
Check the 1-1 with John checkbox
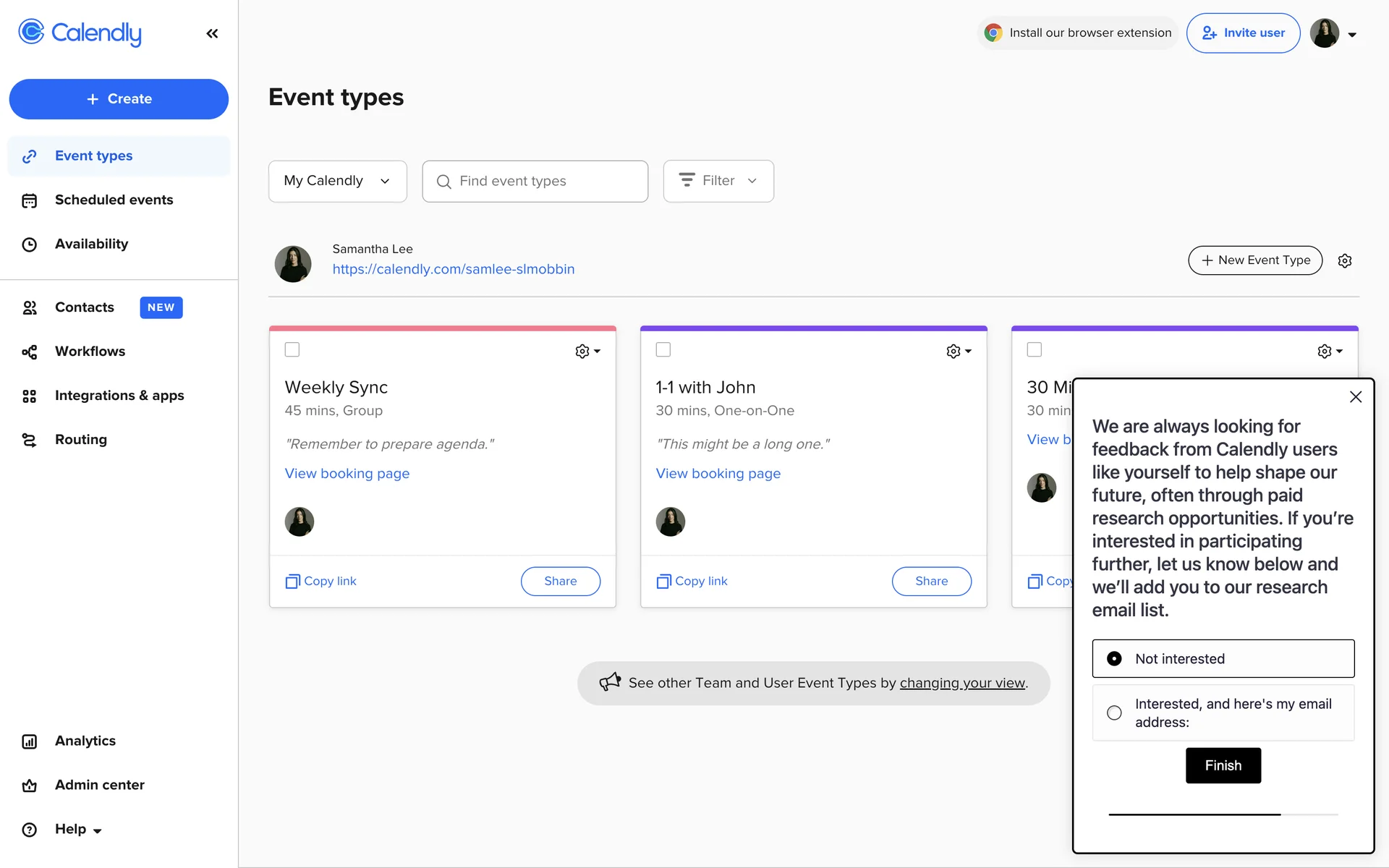click(663, 350)
